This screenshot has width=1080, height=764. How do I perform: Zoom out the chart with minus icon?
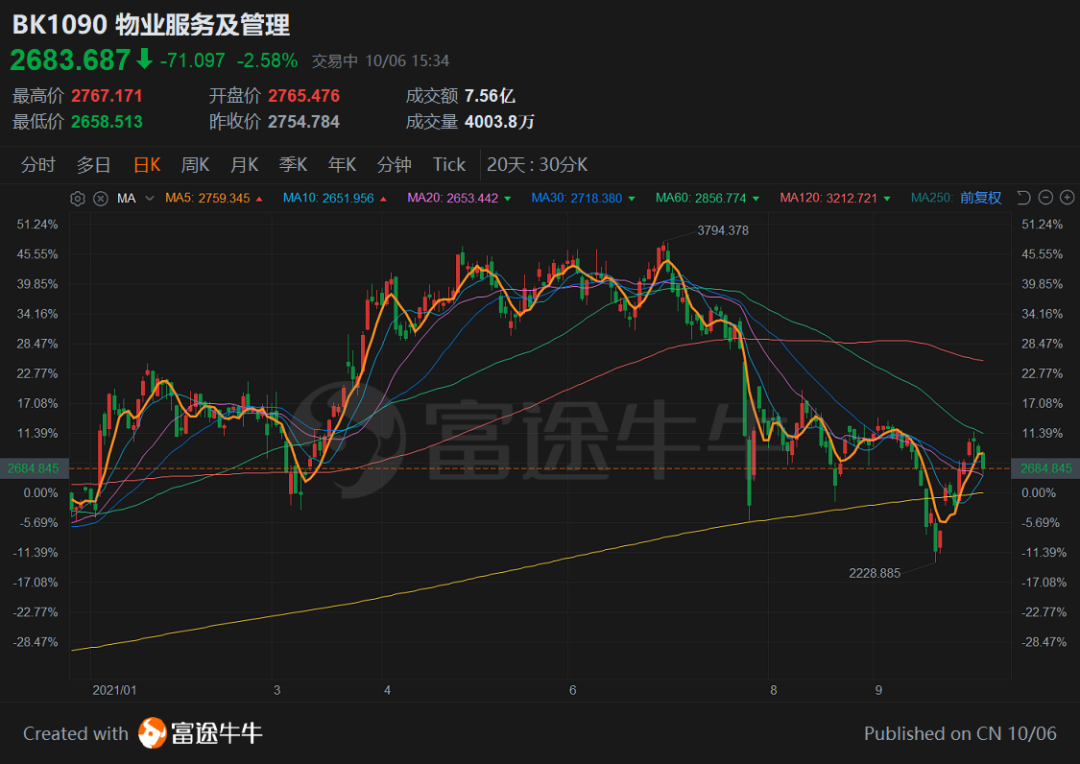[x=1046, y=198]
